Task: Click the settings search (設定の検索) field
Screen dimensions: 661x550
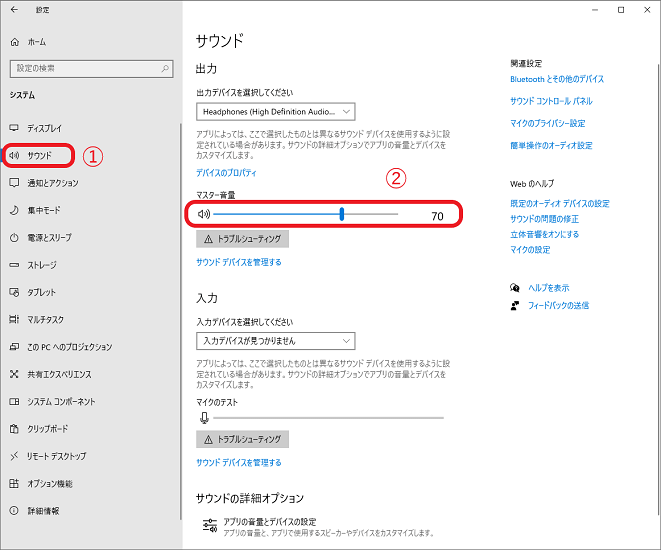Action: (x=85, y=68)
